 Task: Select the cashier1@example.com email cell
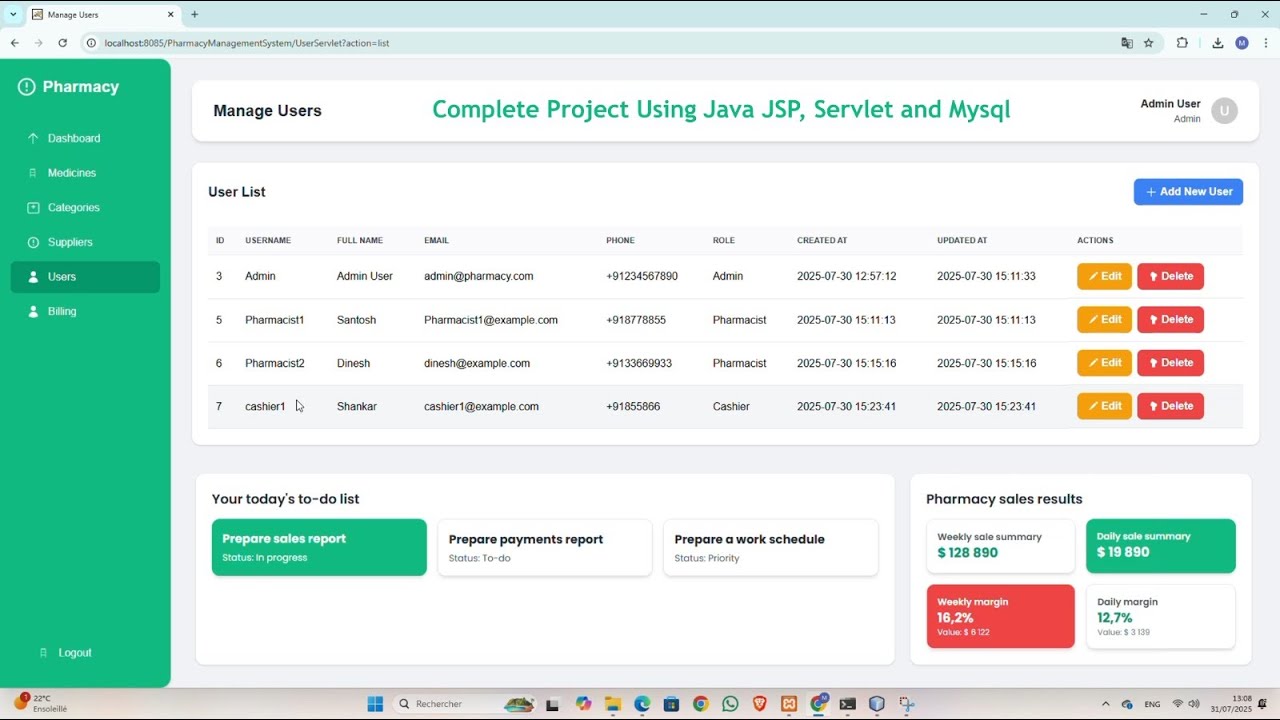[x=481, y=406]
